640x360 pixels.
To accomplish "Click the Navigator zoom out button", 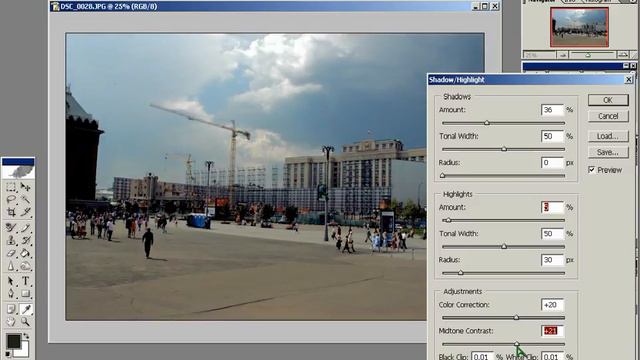I will click(563, 55).
